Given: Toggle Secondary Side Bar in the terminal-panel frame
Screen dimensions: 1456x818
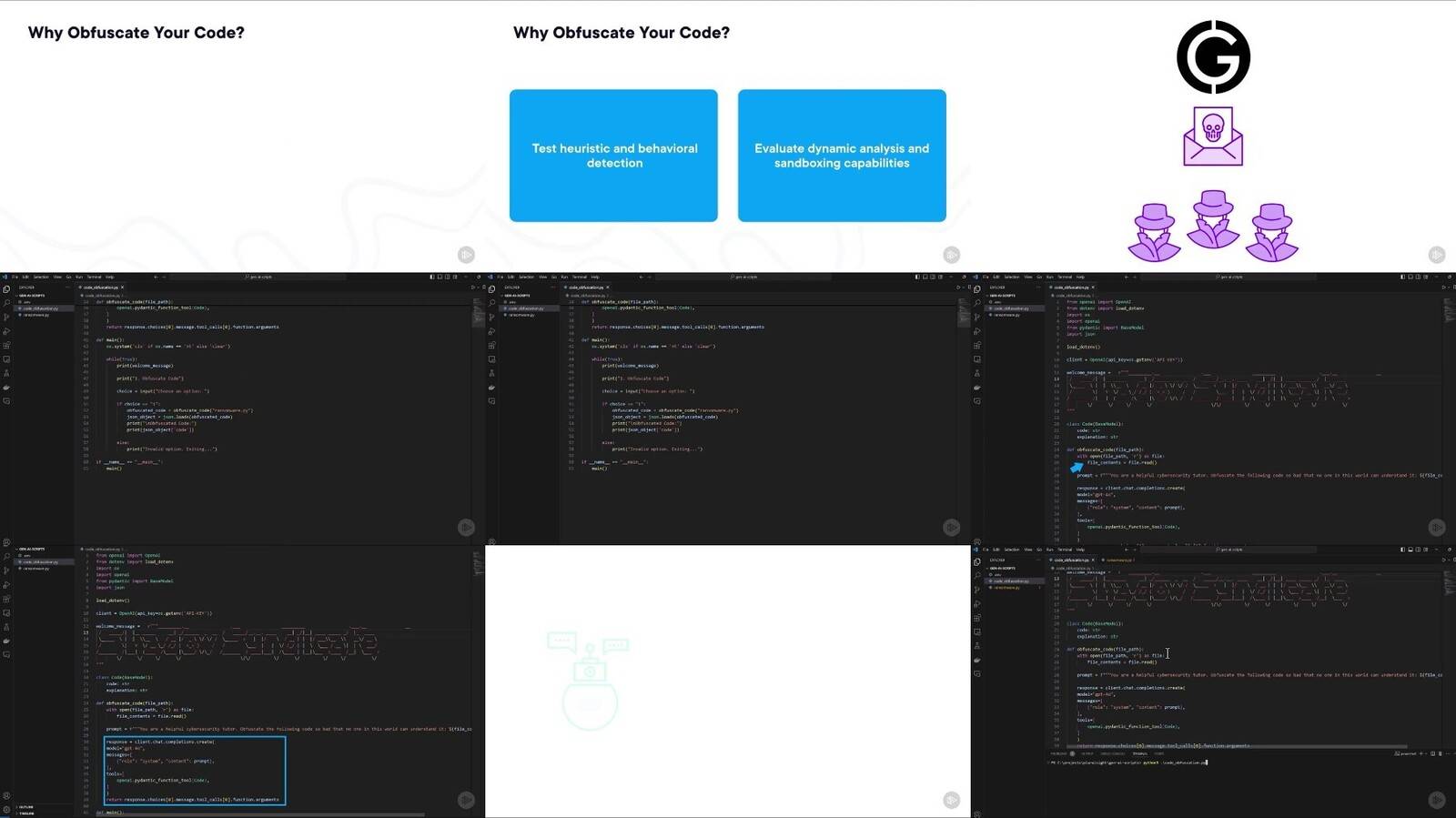Looking at the screenshot, I should coord(1418,550).
